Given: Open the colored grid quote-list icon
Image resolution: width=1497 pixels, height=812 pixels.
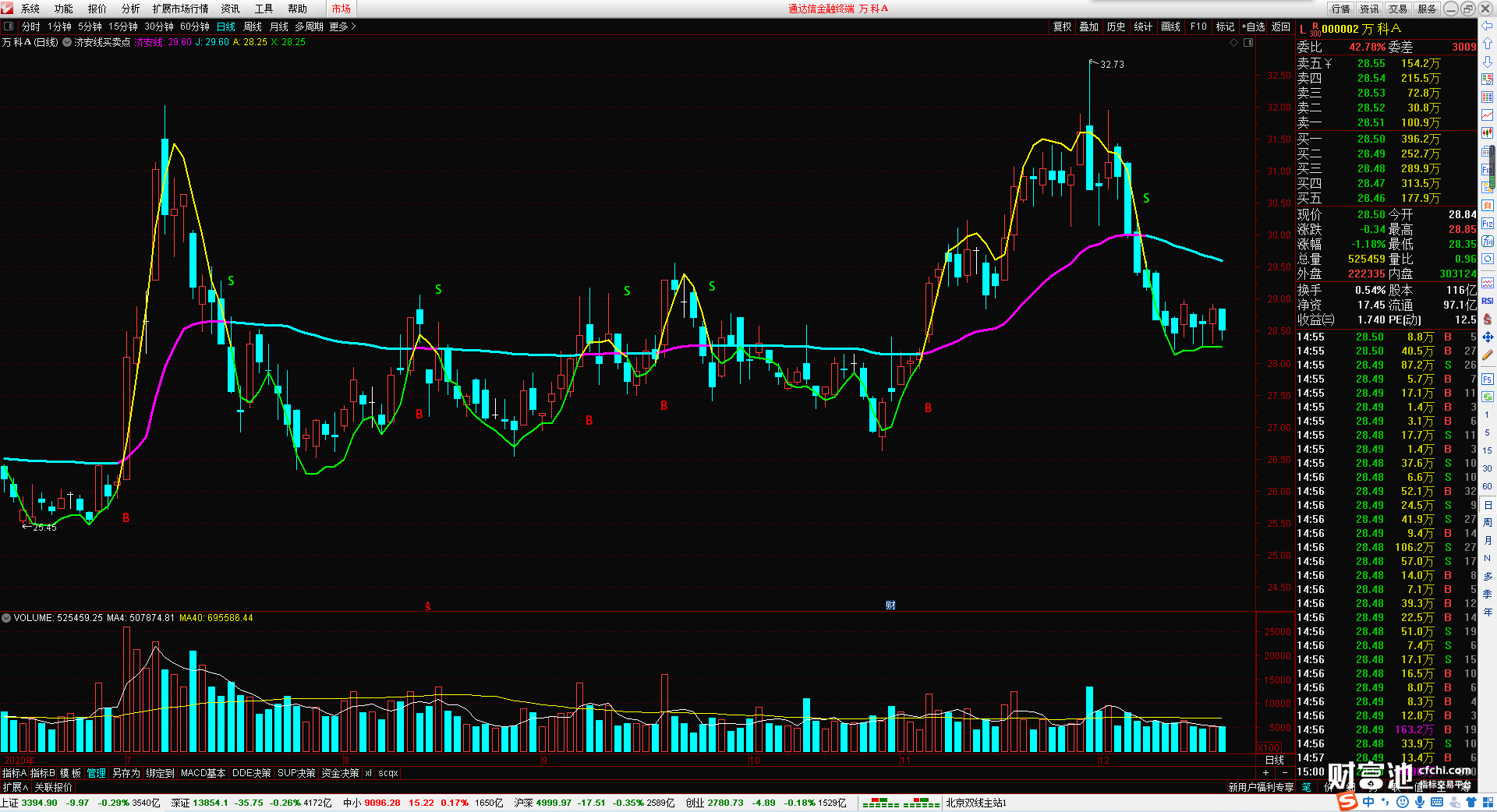Looking at the screenshot, I should 1487,97.
